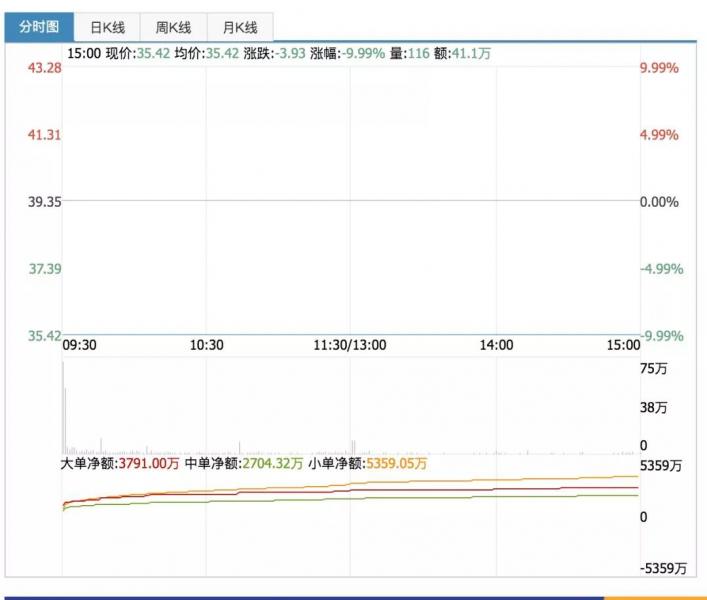Click the green -4.99% axis label
This screenshot has height=600, width=707.
[660, 269]
